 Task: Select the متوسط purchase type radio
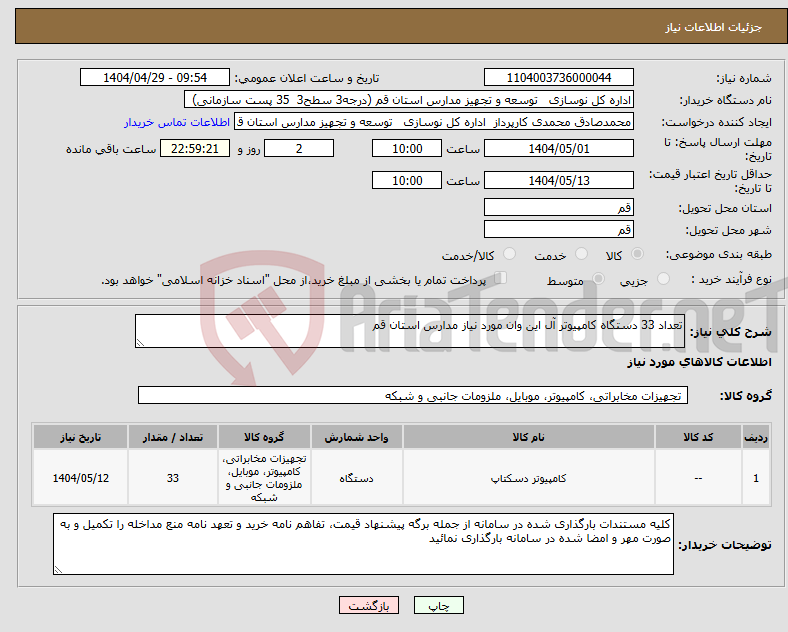[x=598, y=279]
